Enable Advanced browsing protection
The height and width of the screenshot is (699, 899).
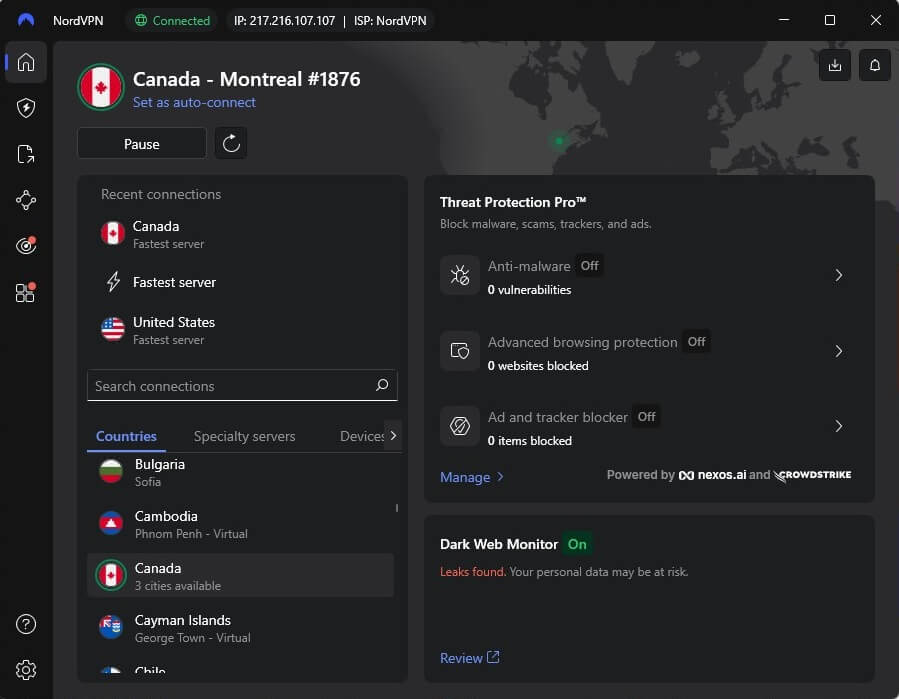coord(696,342)
